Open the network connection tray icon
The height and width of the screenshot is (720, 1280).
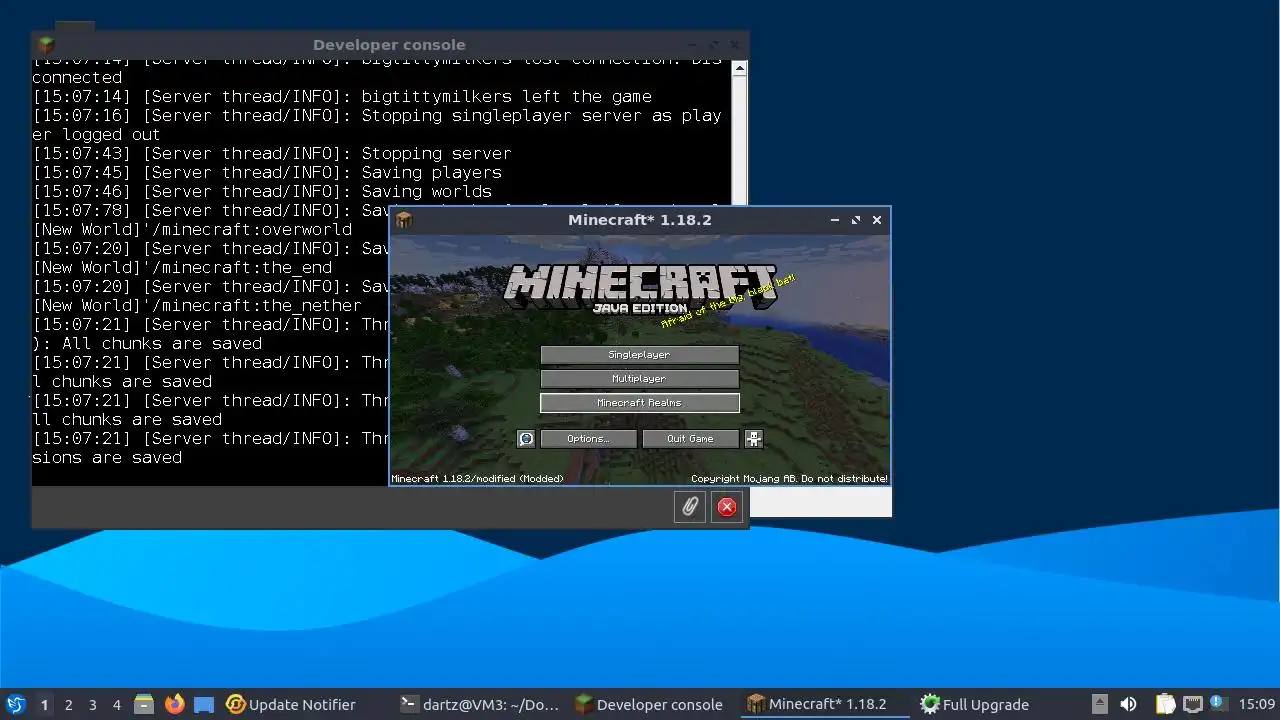[x=1193, y=704]
